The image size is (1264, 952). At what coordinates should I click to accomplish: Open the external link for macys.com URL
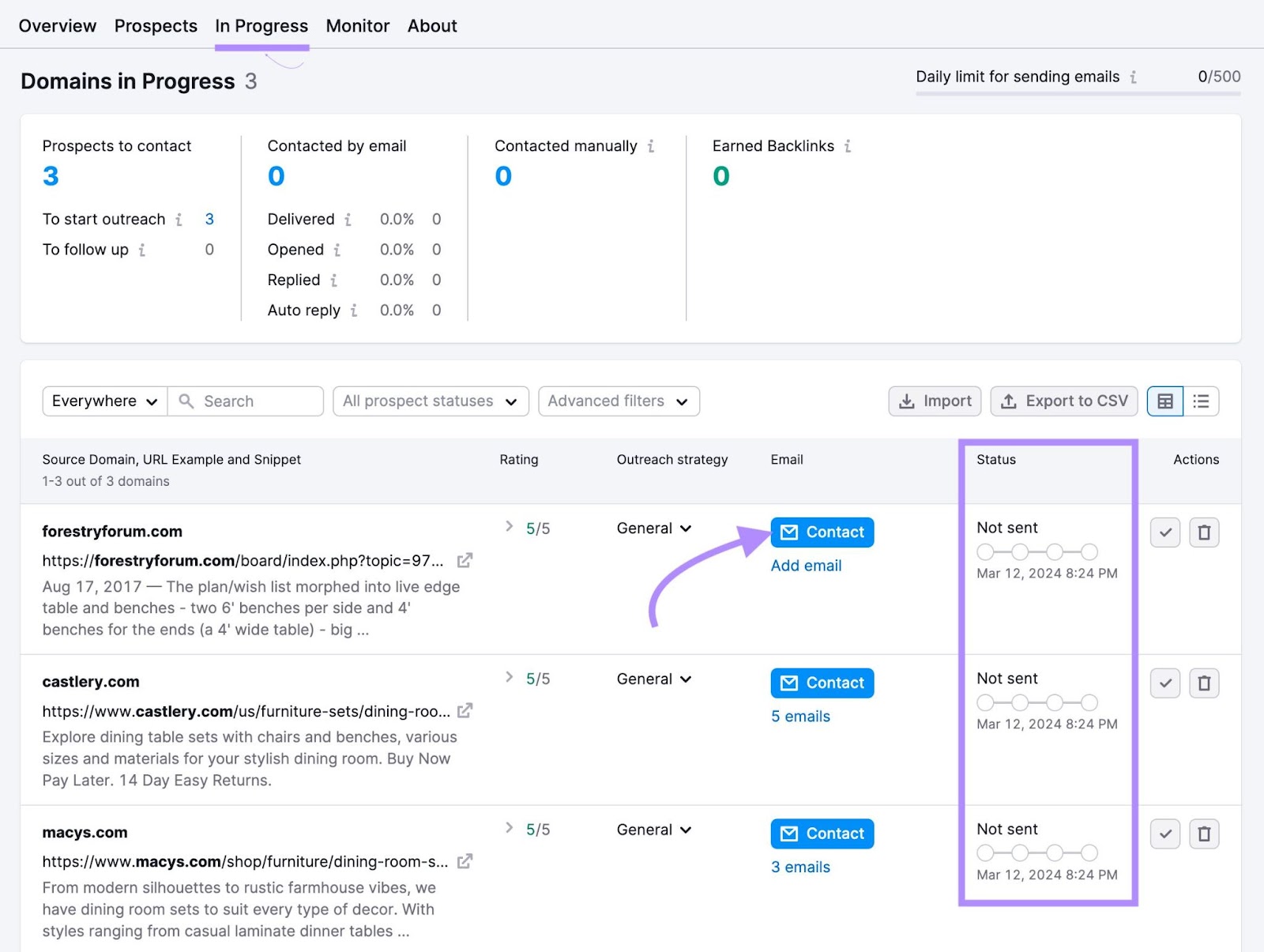465,862
